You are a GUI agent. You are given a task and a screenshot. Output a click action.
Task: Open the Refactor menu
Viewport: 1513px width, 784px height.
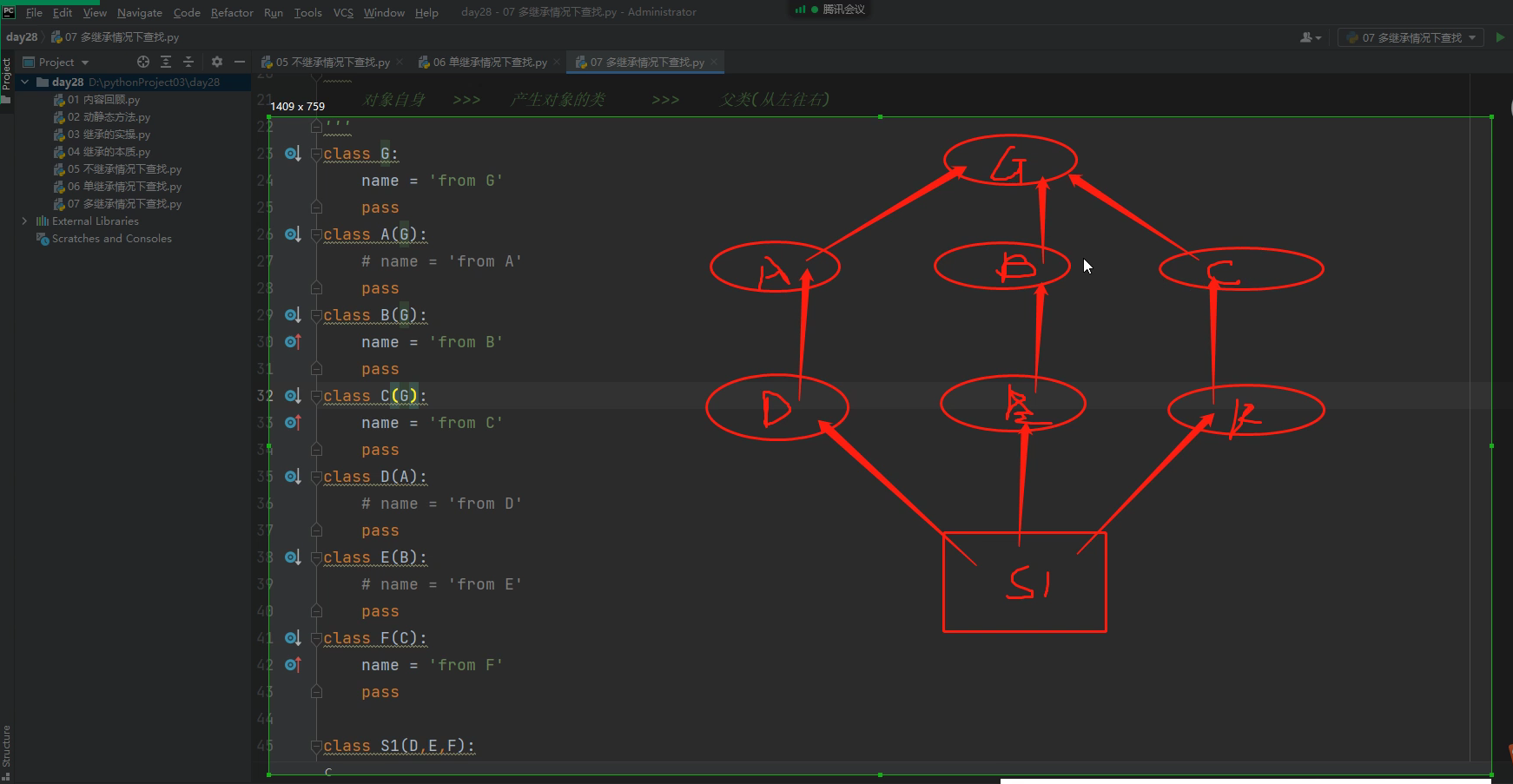click(232, 12)
